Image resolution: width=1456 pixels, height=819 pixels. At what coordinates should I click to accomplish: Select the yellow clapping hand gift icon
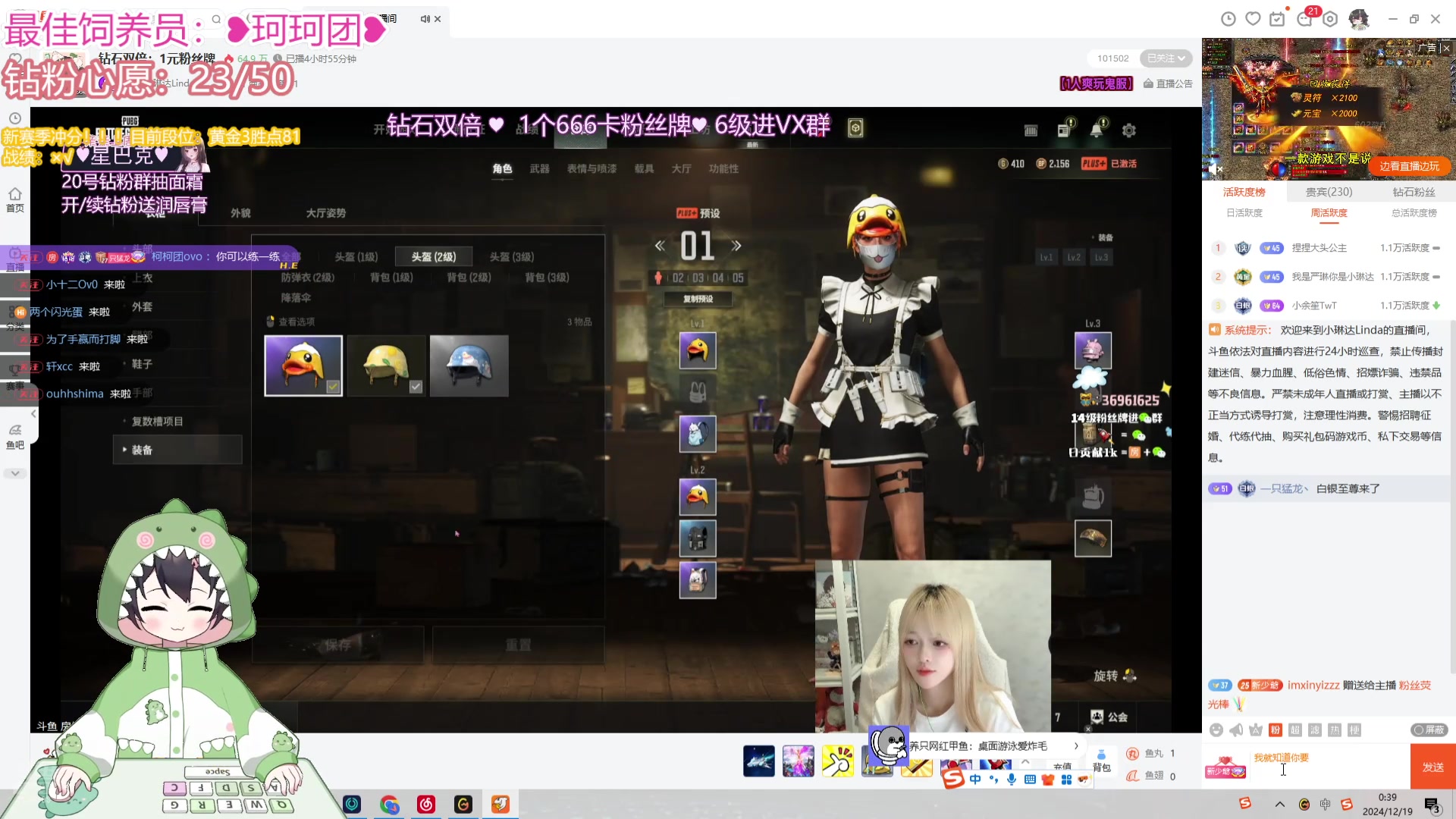coord(838,761)
